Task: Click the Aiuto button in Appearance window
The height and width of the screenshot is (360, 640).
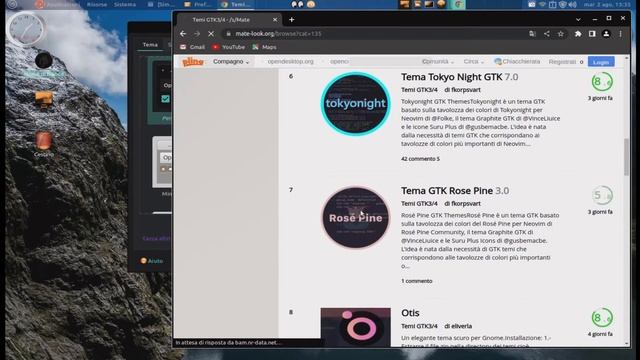Action: point(151,261)
